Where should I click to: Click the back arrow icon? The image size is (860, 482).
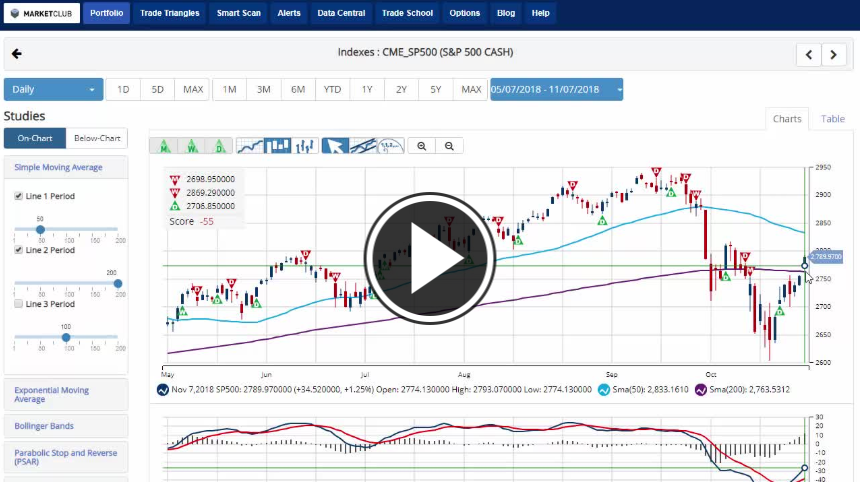pos(16,54)
